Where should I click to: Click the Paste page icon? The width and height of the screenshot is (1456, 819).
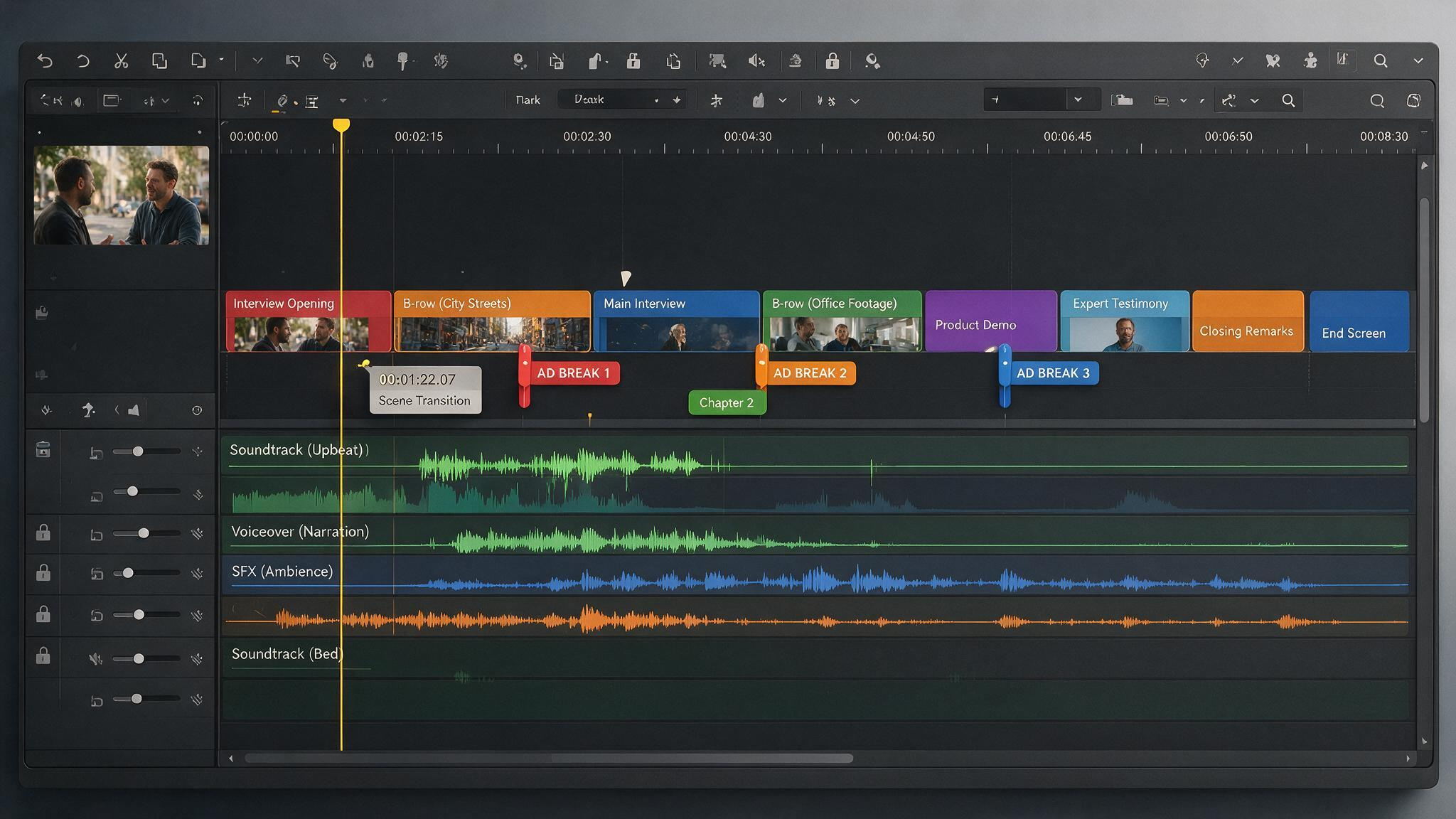(198, 60)
